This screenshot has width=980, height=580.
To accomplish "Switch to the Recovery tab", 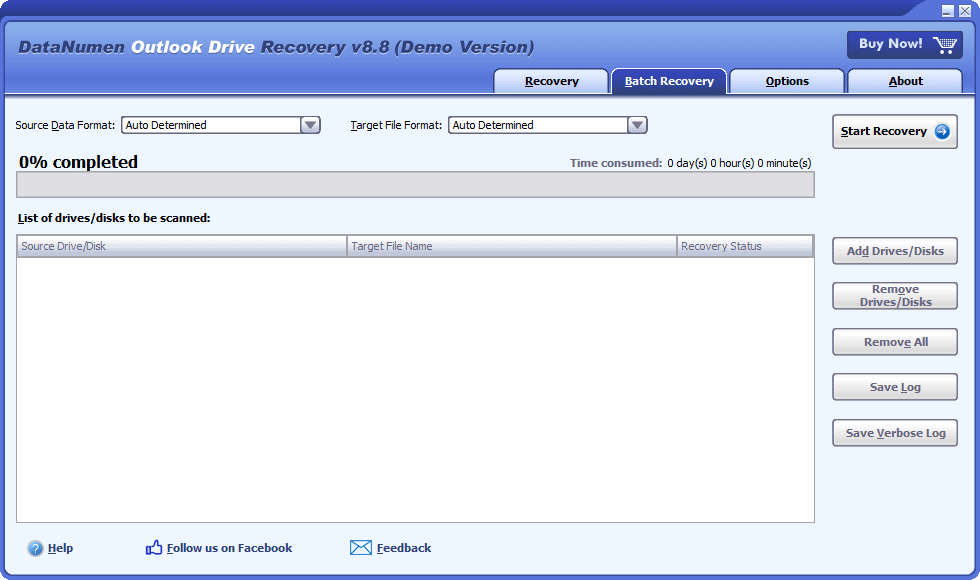I will [551, 81].
